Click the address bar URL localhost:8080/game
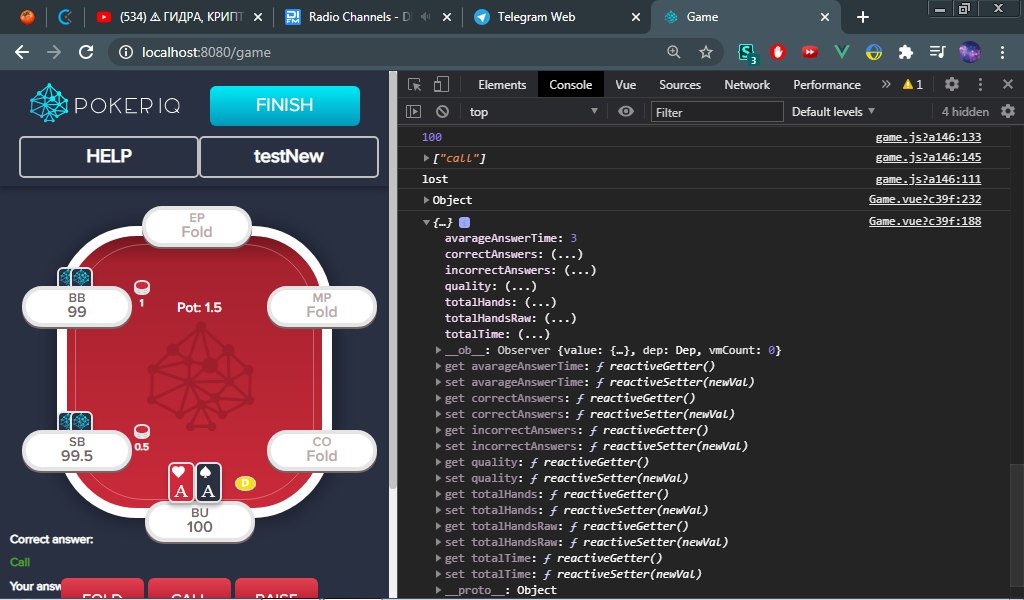The width and height of the screenshot is (1024, 600). tap(206, 52)
